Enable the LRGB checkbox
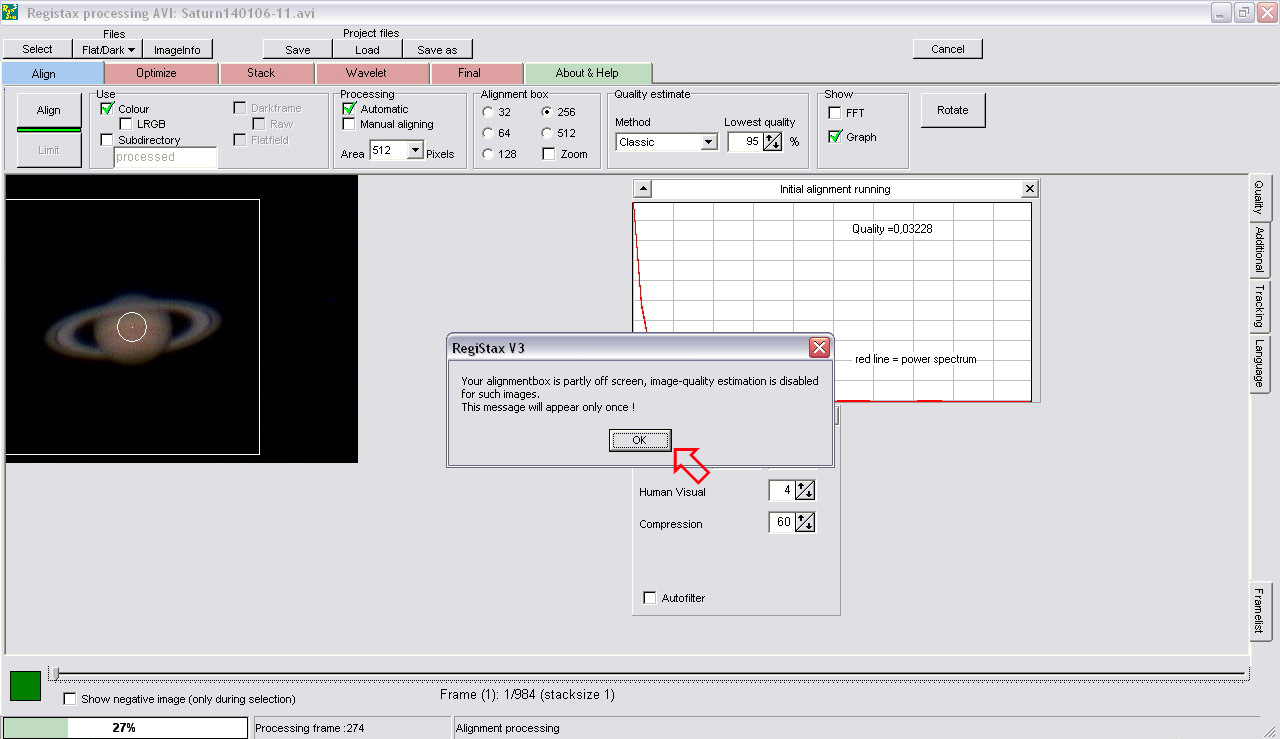Screen dimensions: 1280x739 pyautogui.click(x=125, y=124)
